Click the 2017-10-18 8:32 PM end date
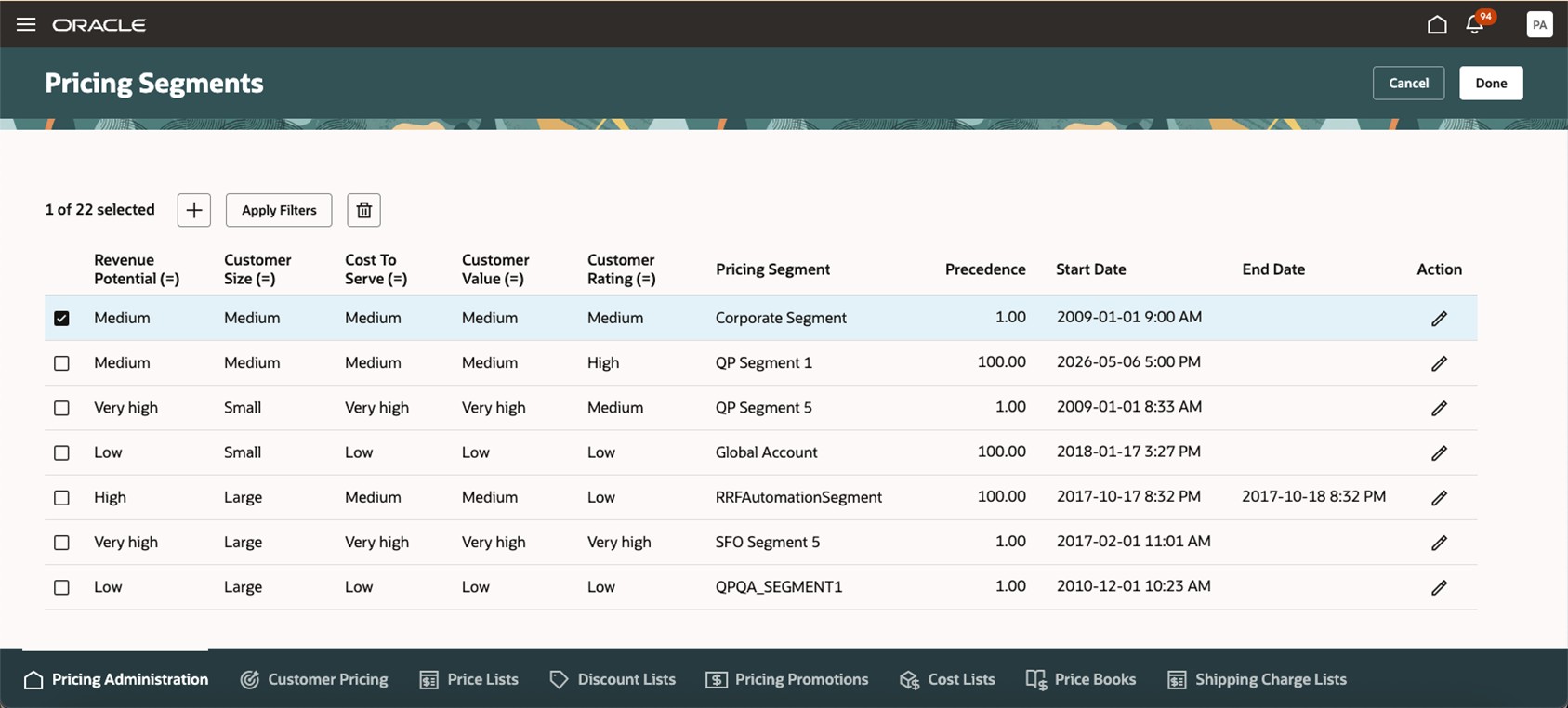The height and width of the screenshot is (708, 1568). 1313,496
